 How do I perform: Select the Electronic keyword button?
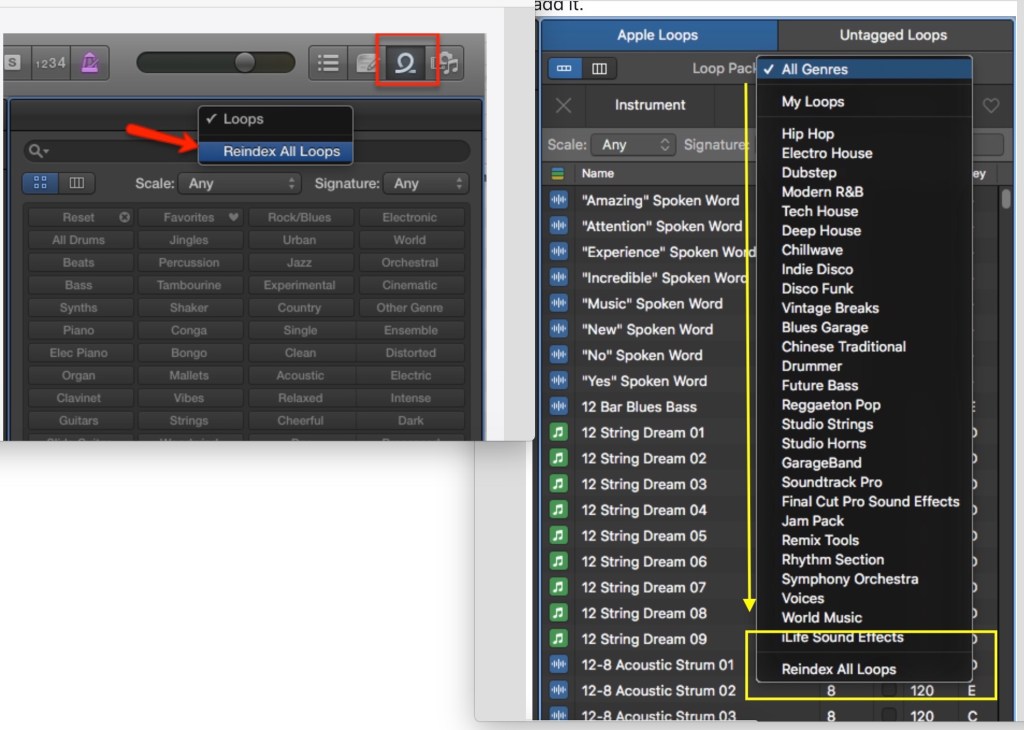tap(410, 217)
